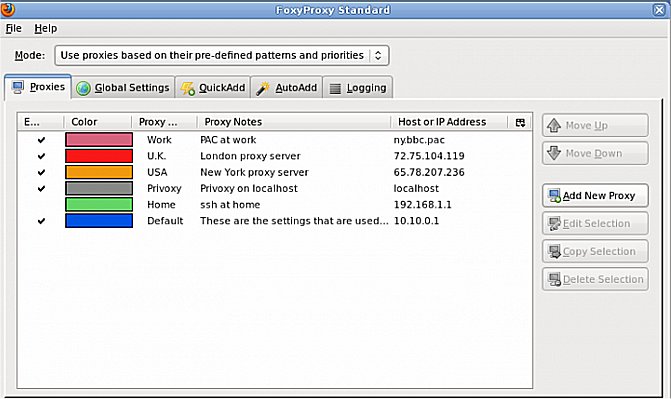Click the gray Privoxy color swatch
Image resolution: width=671 pixels, height=399 pixels.
[99, 188]
